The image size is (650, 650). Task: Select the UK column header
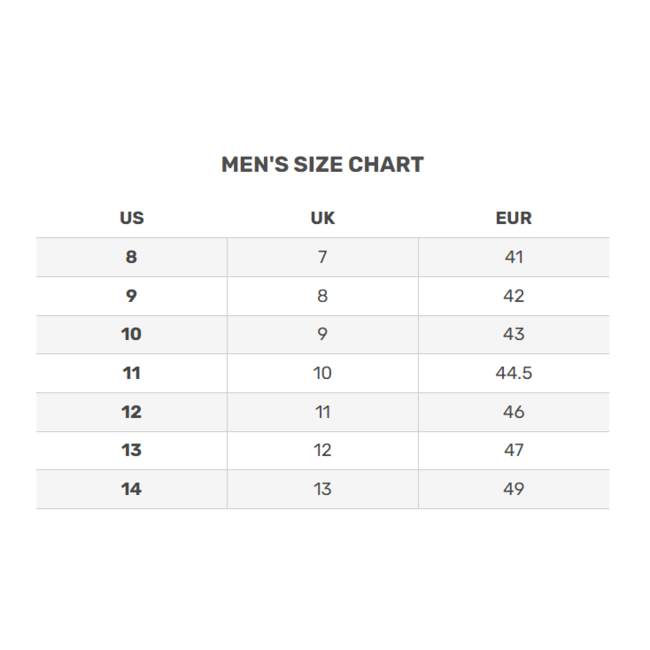pos(322,218)
